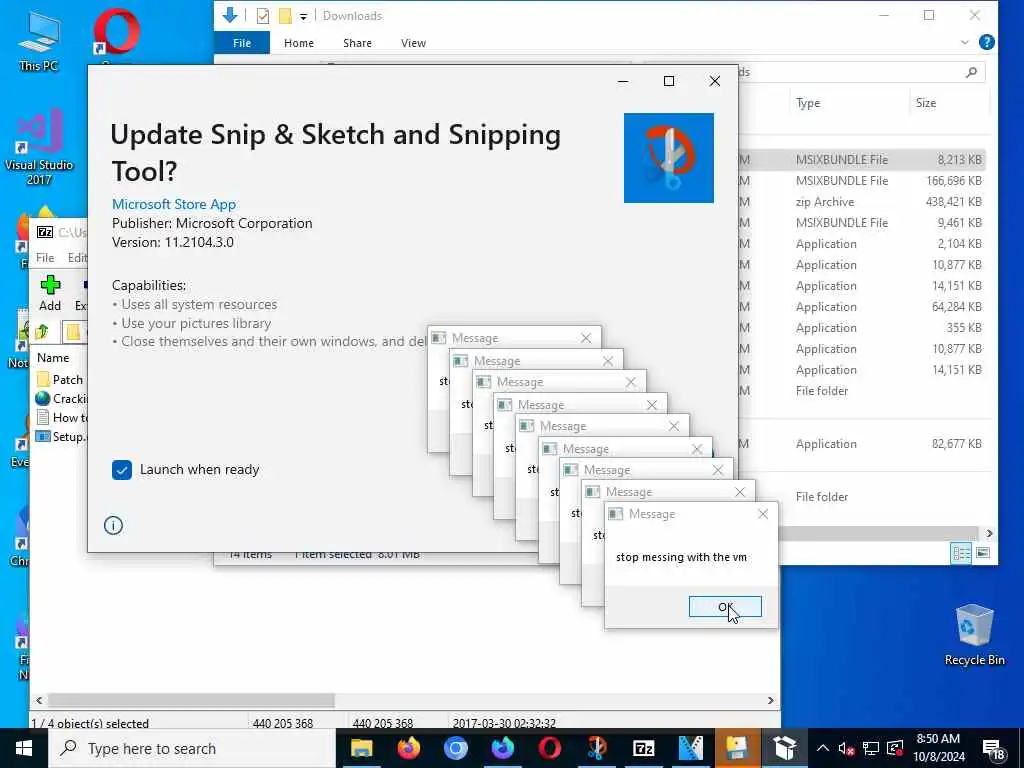Open the Microsoft Store App link

pos(174,204)
